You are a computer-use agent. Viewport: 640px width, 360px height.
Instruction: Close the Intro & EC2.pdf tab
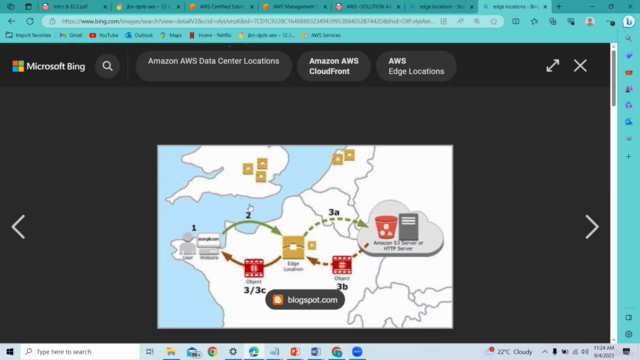tap(105, 7)
